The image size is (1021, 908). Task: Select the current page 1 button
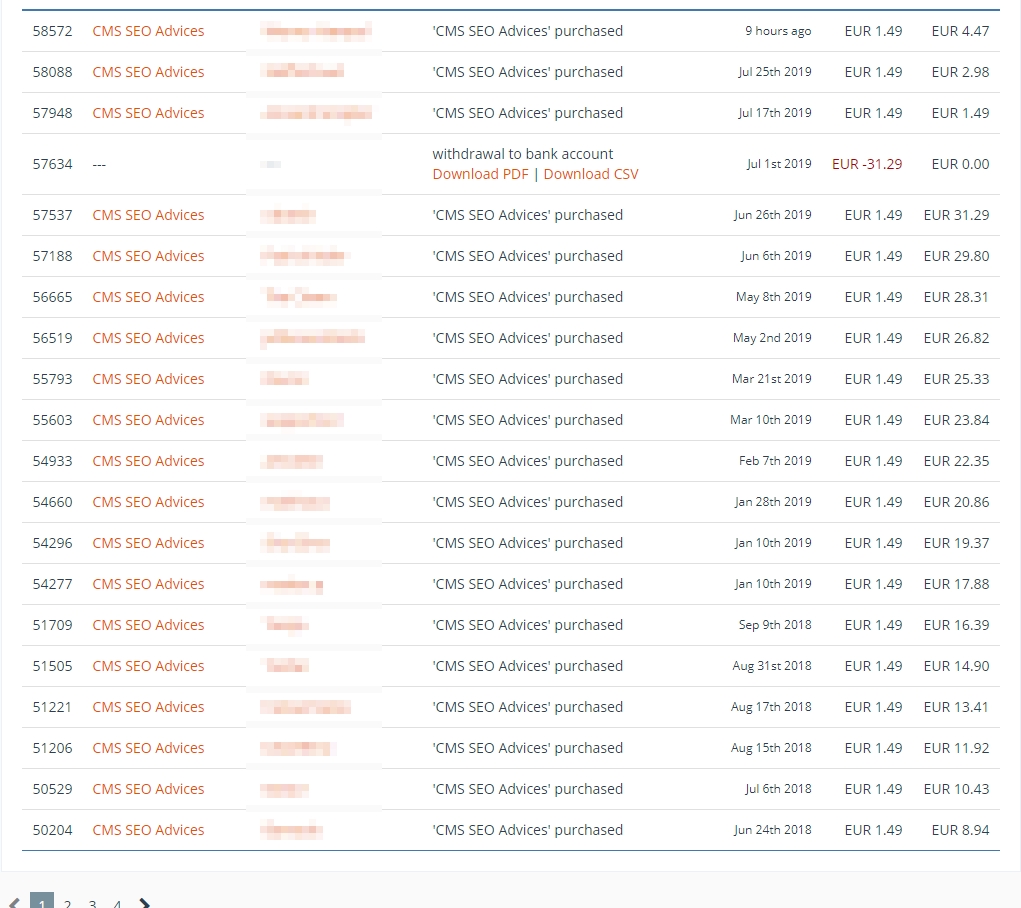coord(42,903)
